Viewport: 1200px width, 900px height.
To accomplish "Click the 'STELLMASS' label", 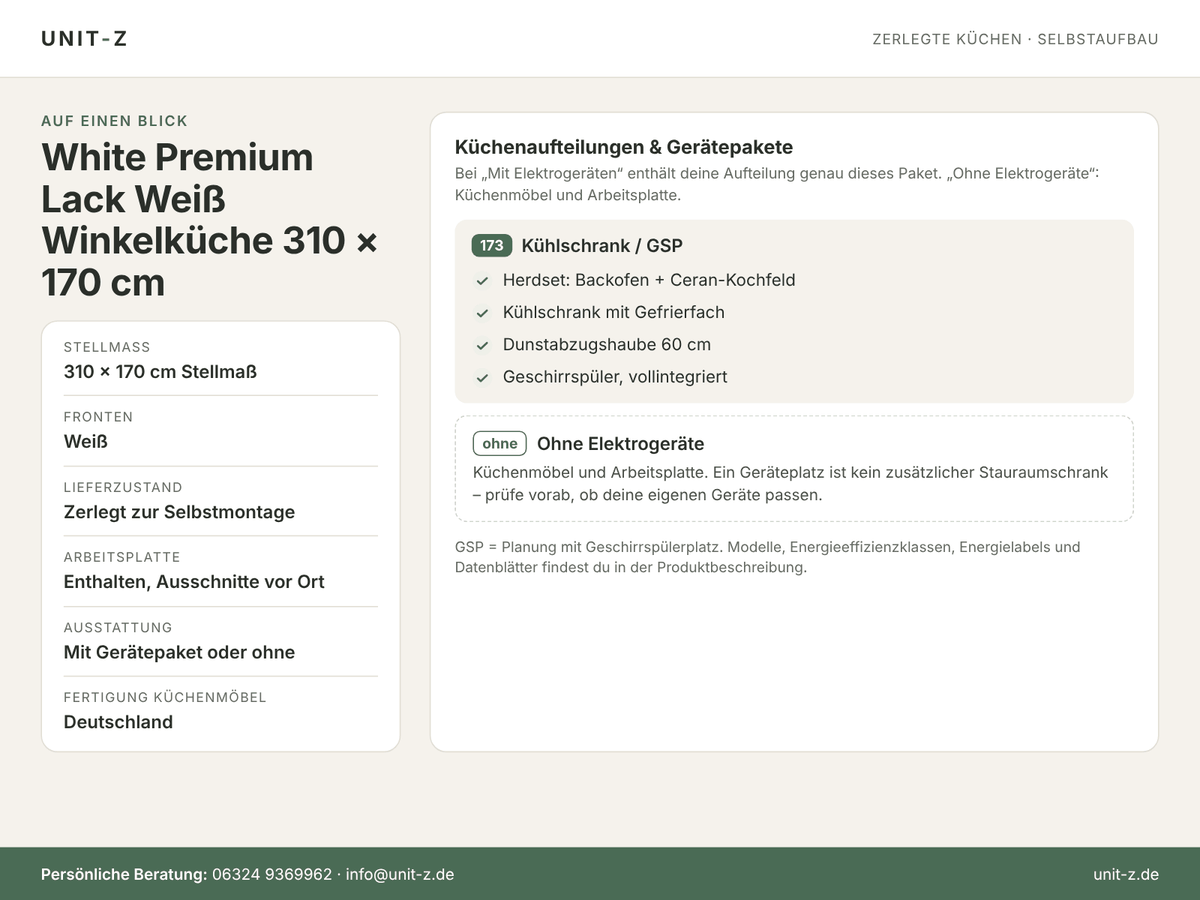I will (107, 347).
